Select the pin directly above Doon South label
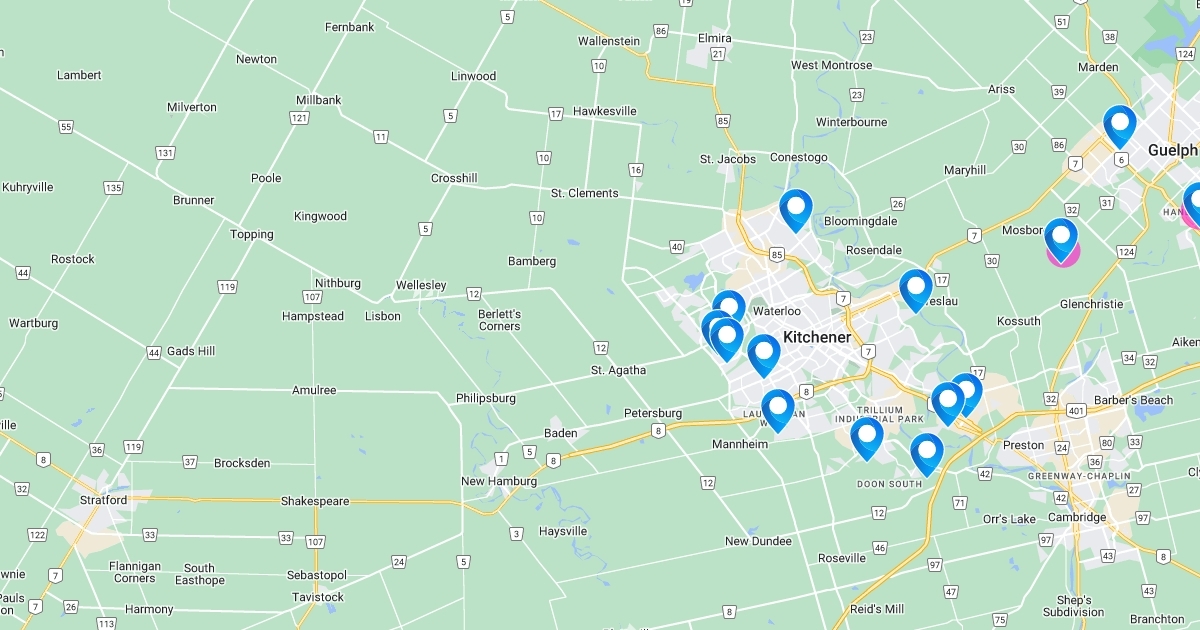This screenshot has height=630, width=1200. (867, 438)
